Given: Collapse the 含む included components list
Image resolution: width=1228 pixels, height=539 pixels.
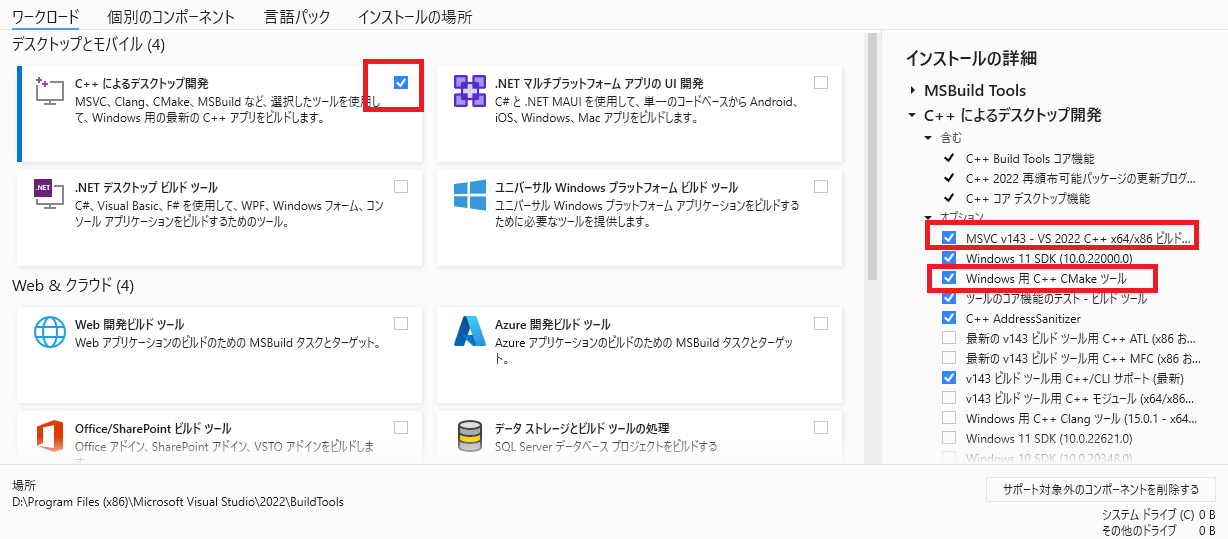Looking at the screenshot, I should (929, 138).
